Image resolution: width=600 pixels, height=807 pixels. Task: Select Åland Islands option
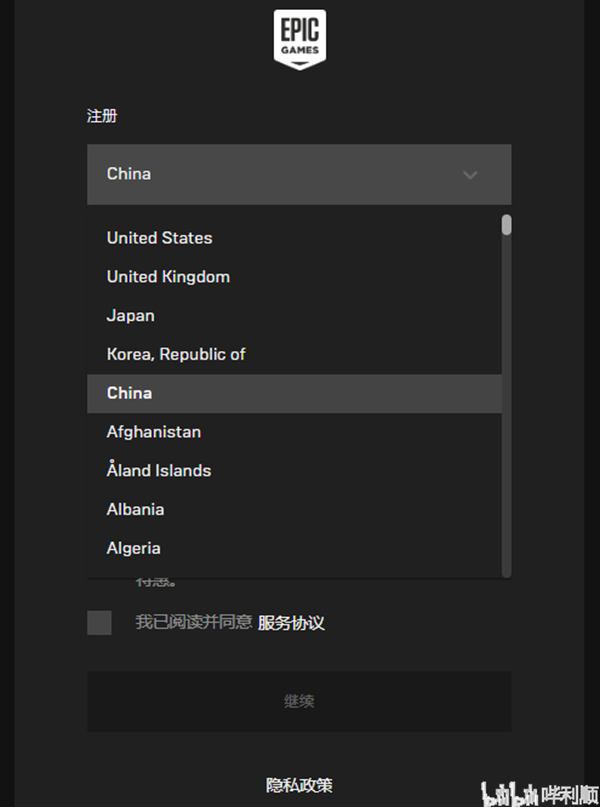tap(294, 471)
